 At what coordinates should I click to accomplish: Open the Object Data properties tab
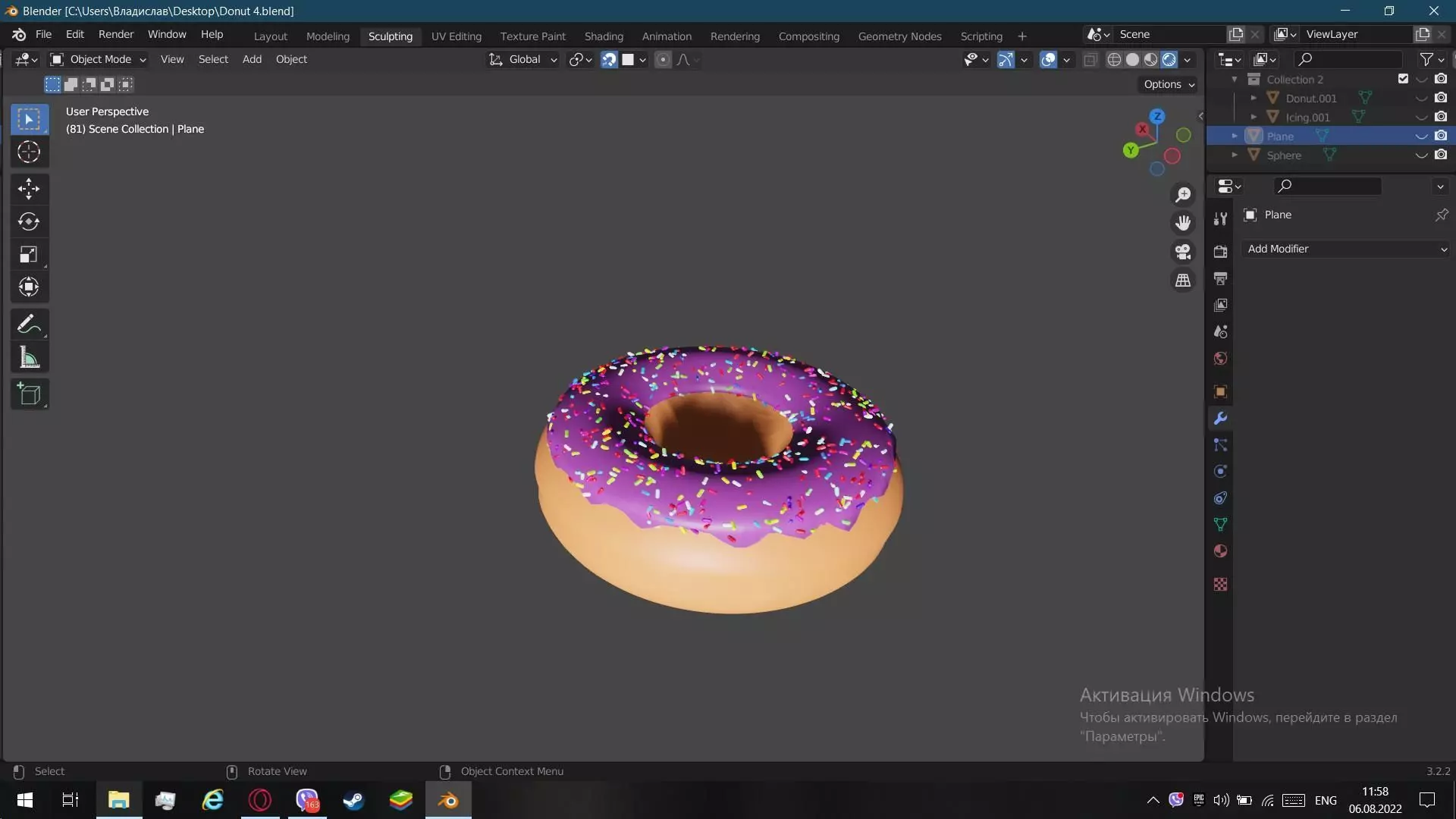click(x=1220, y=525)
